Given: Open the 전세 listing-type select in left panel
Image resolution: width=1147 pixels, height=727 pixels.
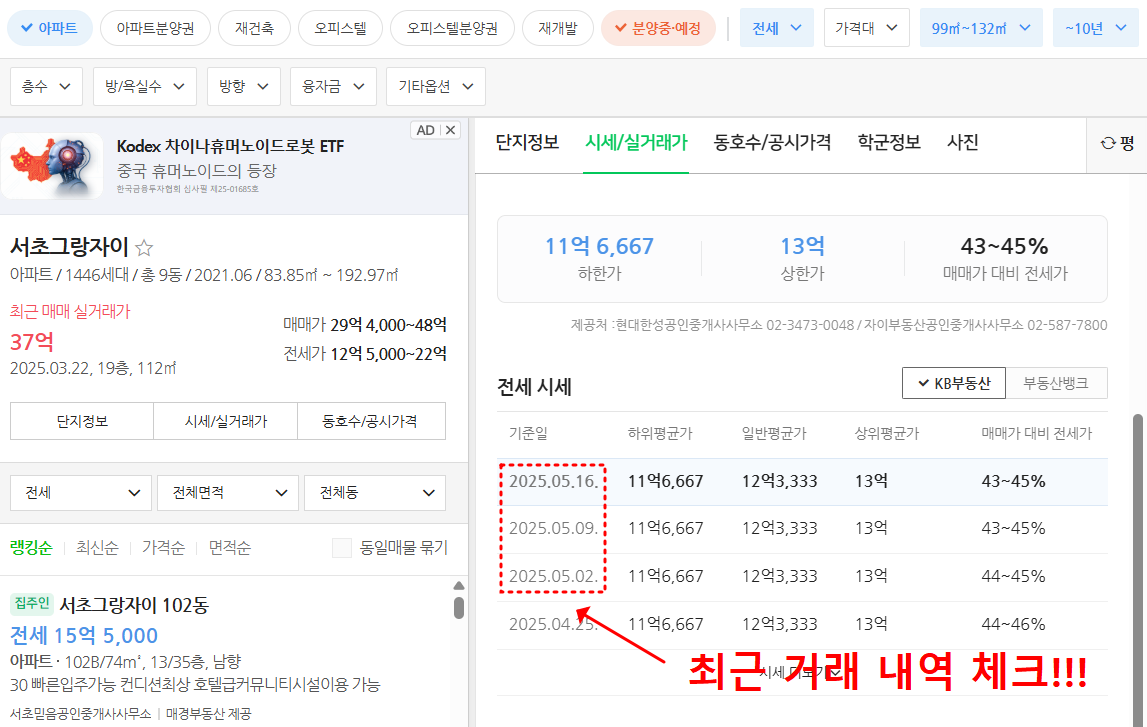Looking at the screenshot, I should [x=80, y=493].
